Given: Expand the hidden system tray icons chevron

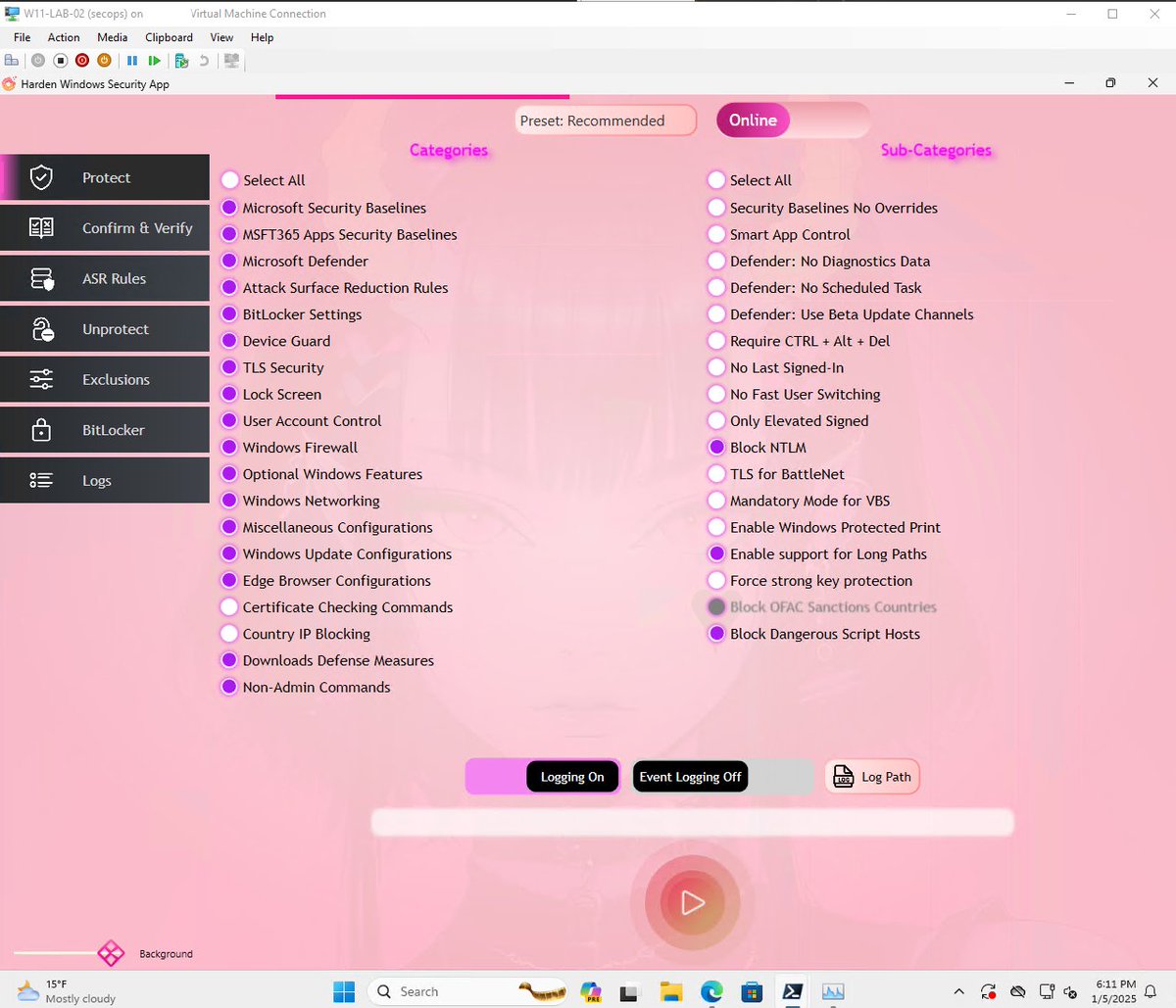Looking at the screenshot, I should point(958,991).
